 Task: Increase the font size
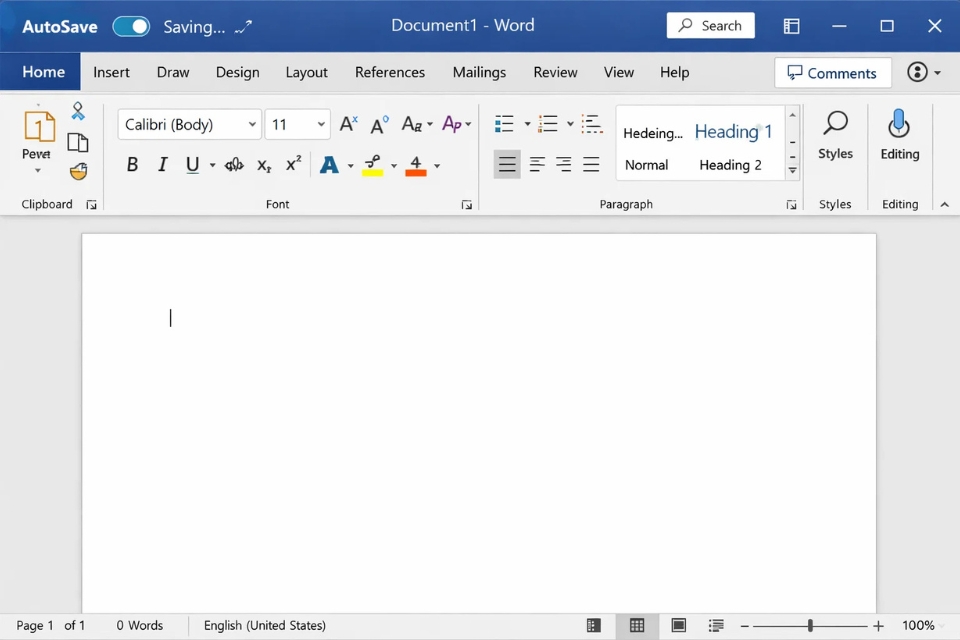347,123
